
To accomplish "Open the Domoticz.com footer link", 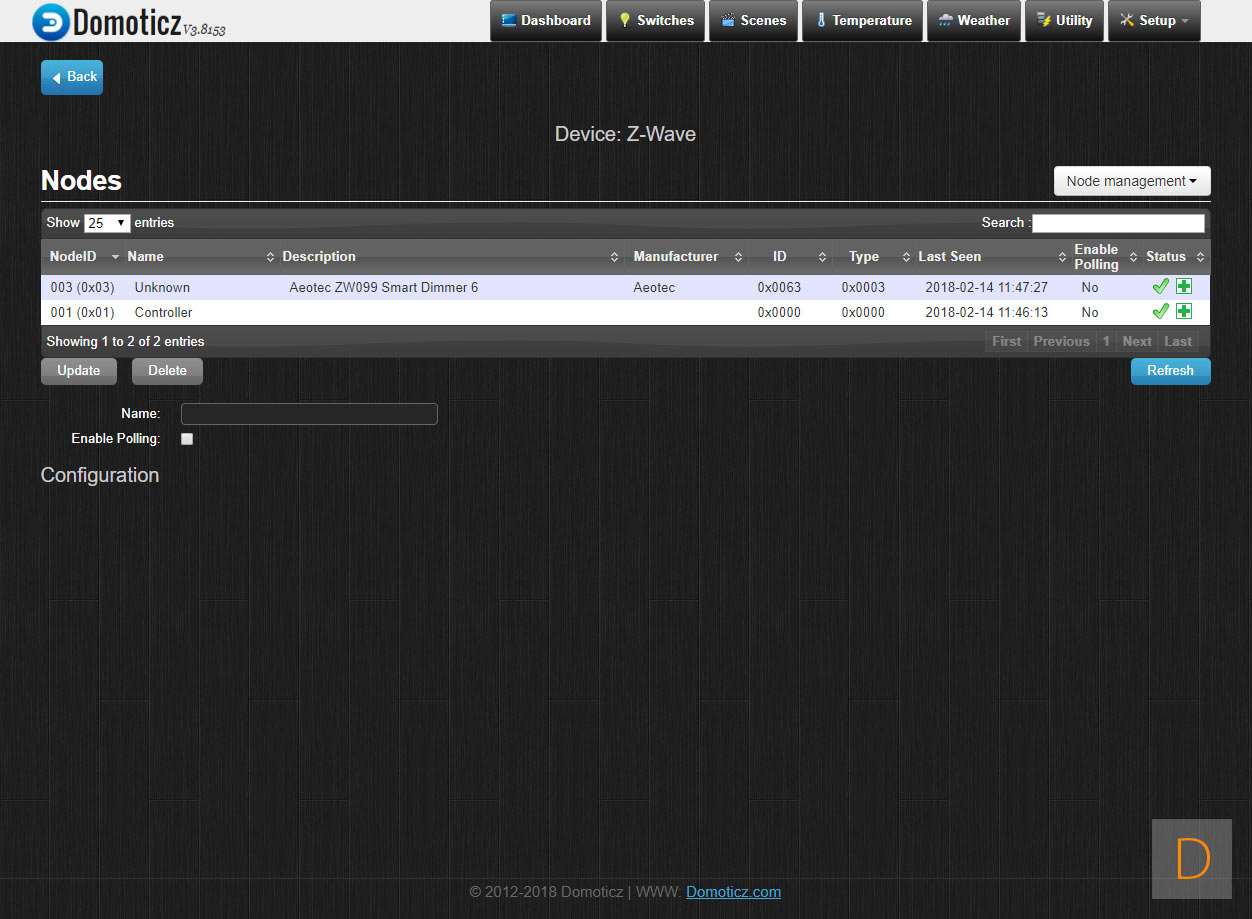I will (x=733, y=892).
